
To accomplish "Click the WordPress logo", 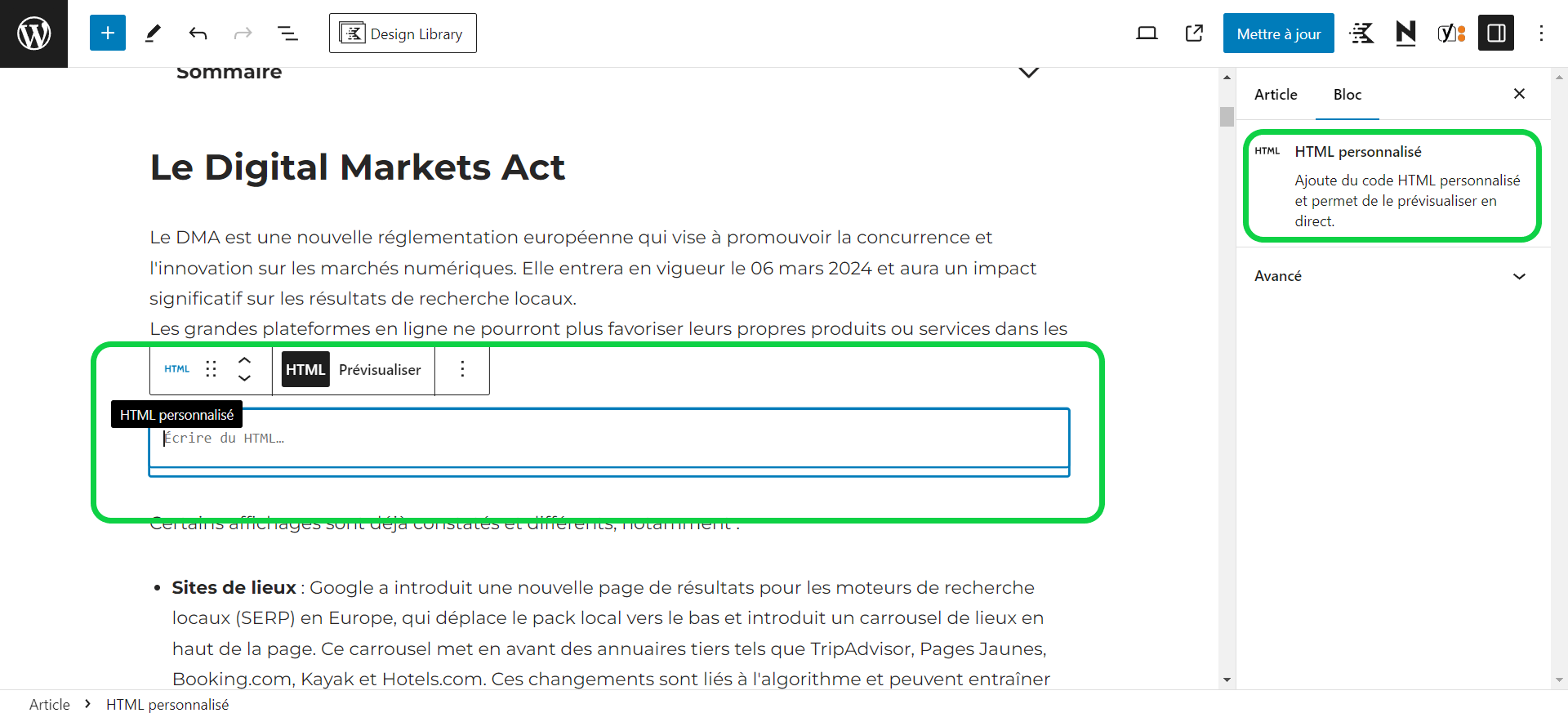I will click(x=33, y=33).
